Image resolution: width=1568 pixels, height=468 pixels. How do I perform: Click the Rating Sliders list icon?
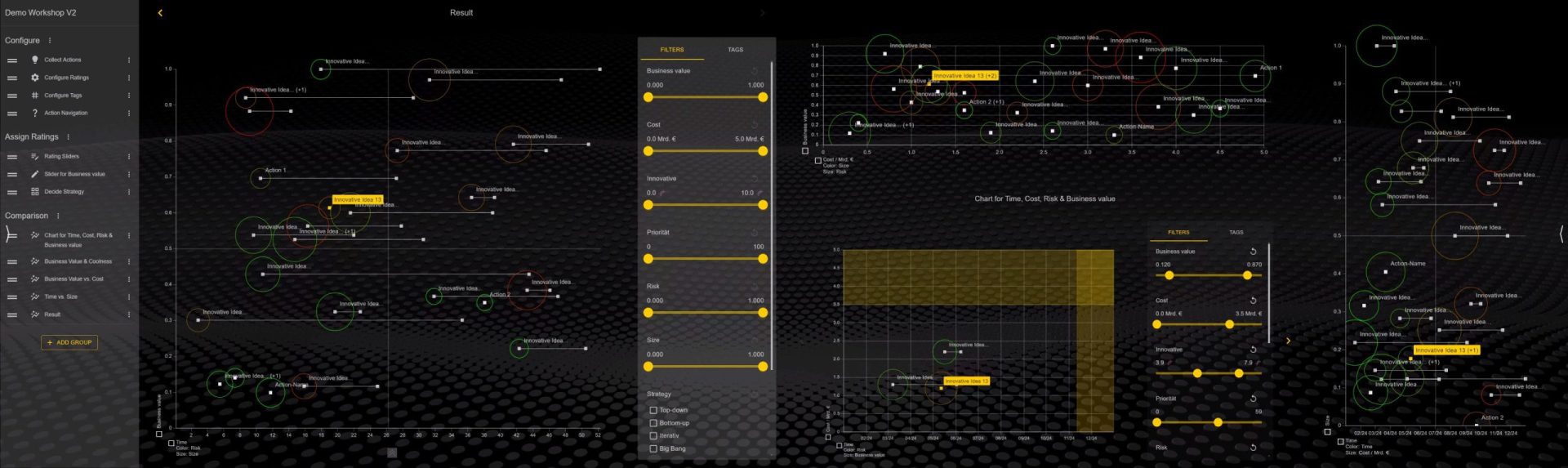click(x=35, y=156)
